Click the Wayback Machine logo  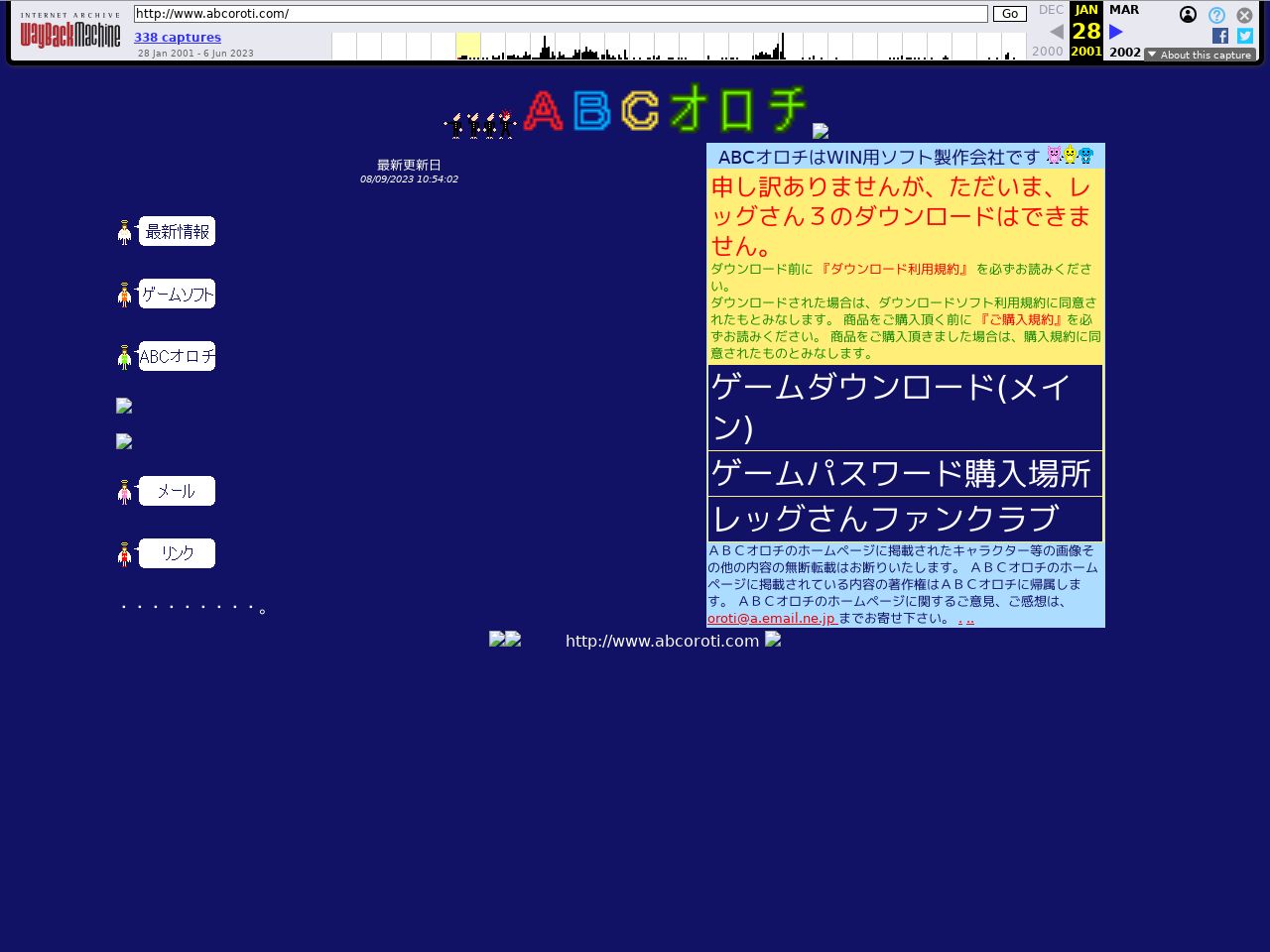tap(70, 34)
